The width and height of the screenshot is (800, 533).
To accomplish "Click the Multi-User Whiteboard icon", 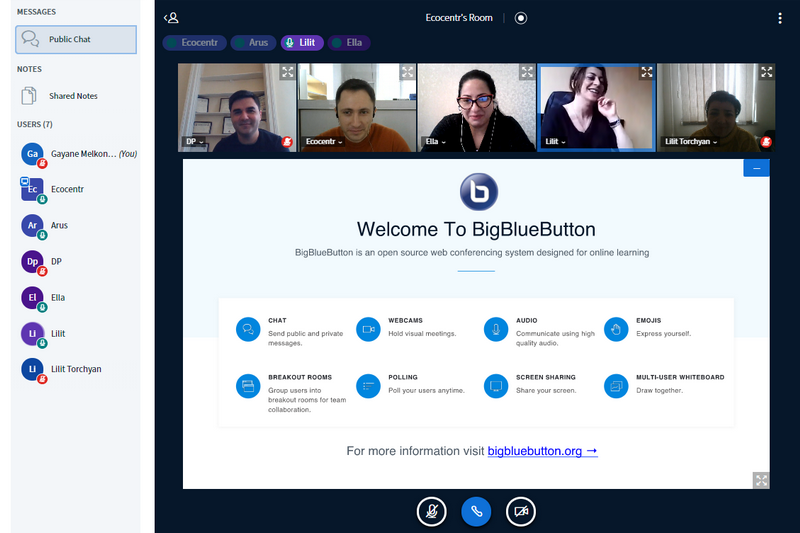I will click(616, 386).
